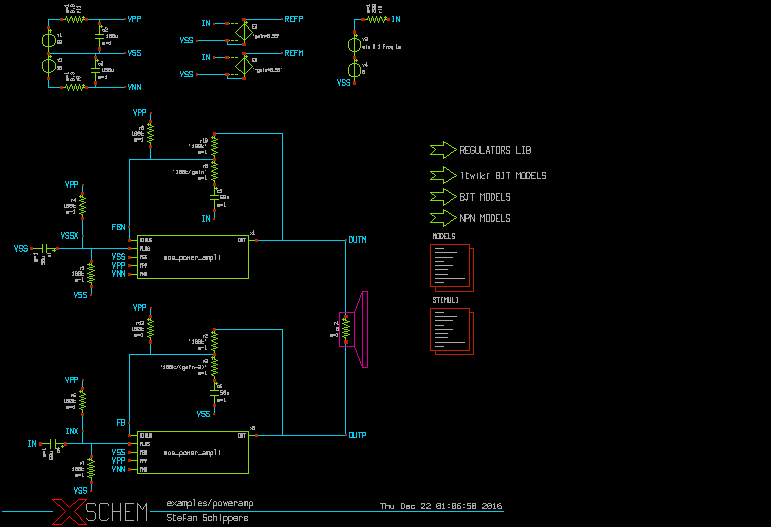Image resolution: width=771 pixels, height=527 pixels.
Task: Select the E0 source driving REFM
Action: click(x=240, y=66)
